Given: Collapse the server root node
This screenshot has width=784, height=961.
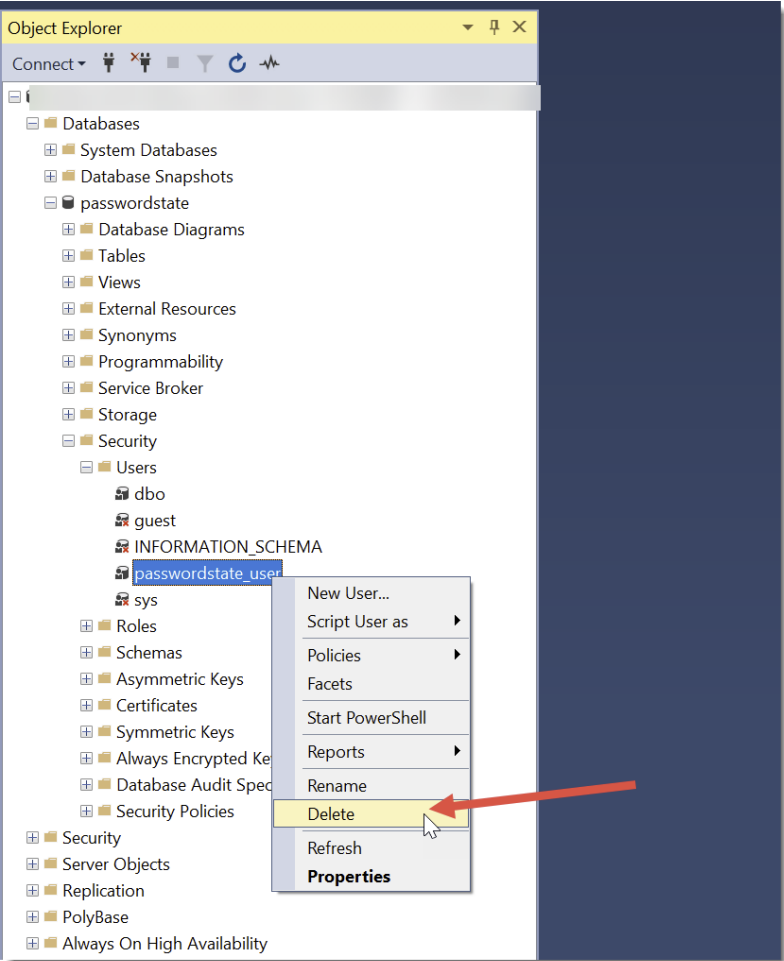Looking at the screenshot, I should pyautogui.click(x=15, y=97).
